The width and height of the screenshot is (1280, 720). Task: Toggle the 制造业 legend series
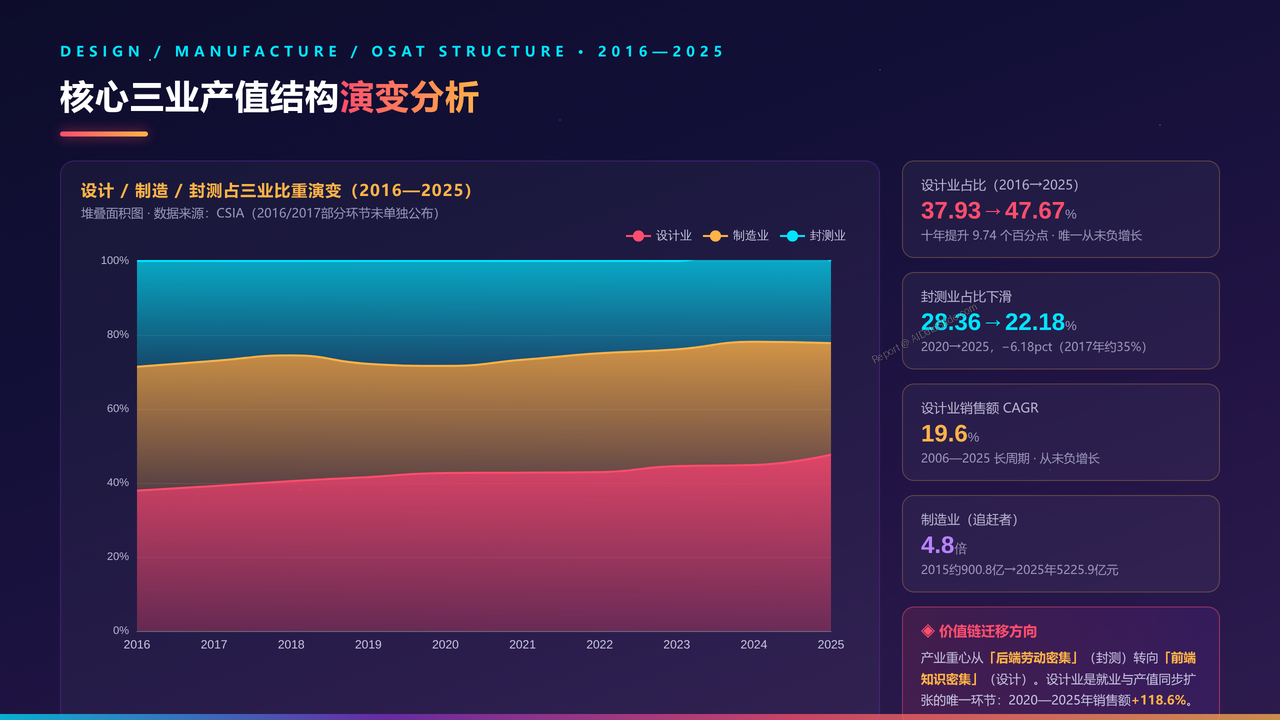736,236
